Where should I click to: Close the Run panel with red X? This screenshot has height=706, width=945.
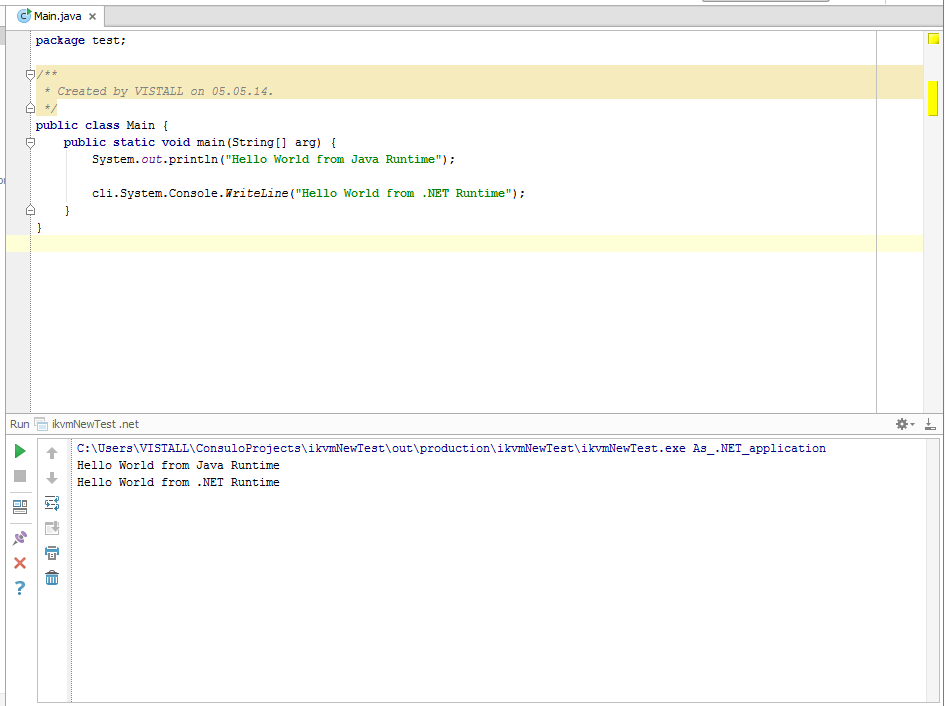(x=19, y=563)
